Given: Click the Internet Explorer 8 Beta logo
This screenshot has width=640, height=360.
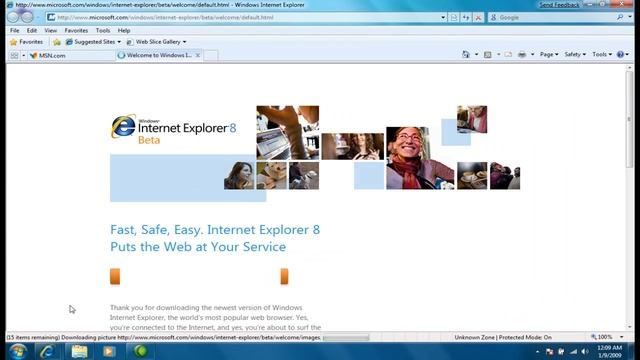Looking at the screenshot, I should [174, 129].
